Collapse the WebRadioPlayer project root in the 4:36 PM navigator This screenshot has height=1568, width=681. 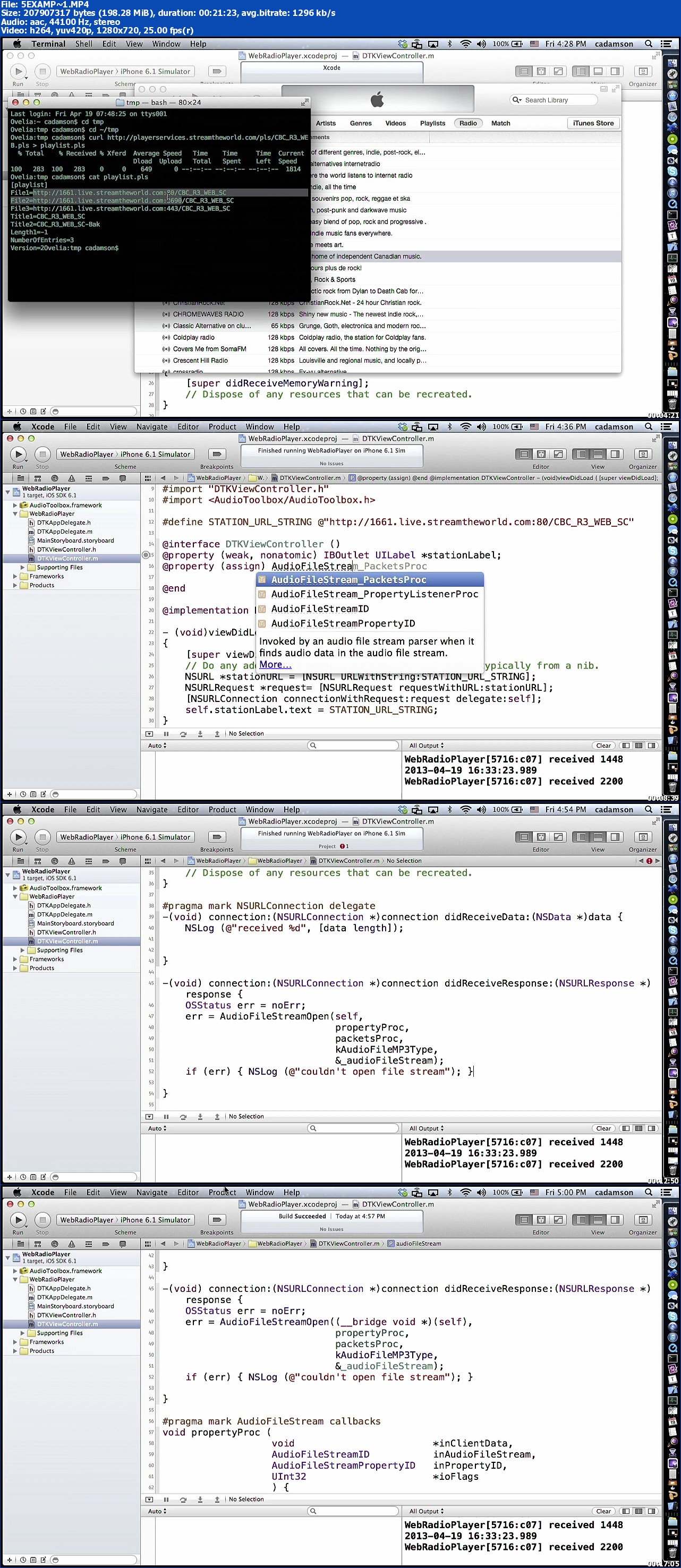pos(8,492)
